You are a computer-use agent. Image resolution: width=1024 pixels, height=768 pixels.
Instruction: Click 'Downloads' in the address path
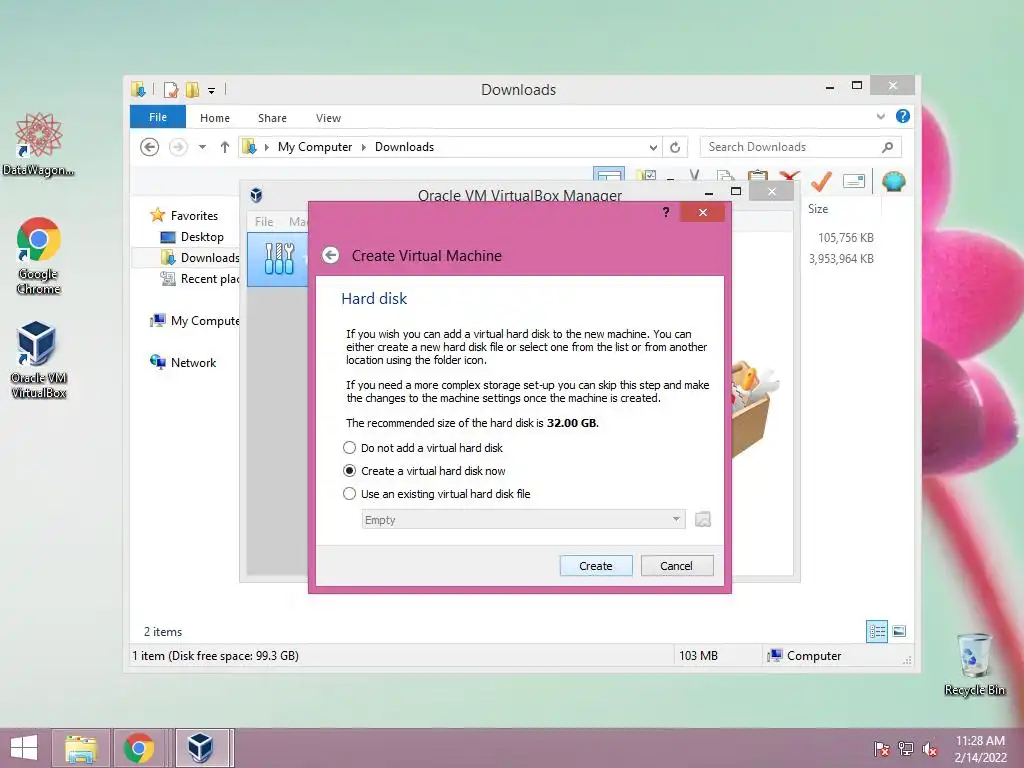point(404,147)
